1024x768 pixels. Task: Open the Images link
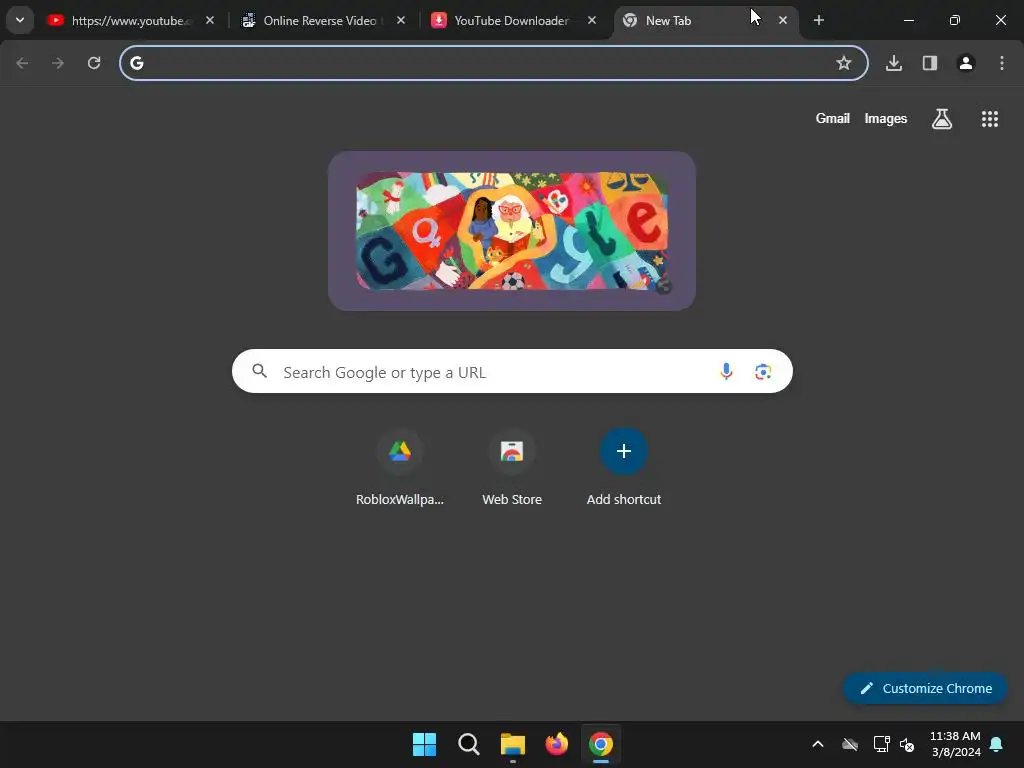click(886, 118)
